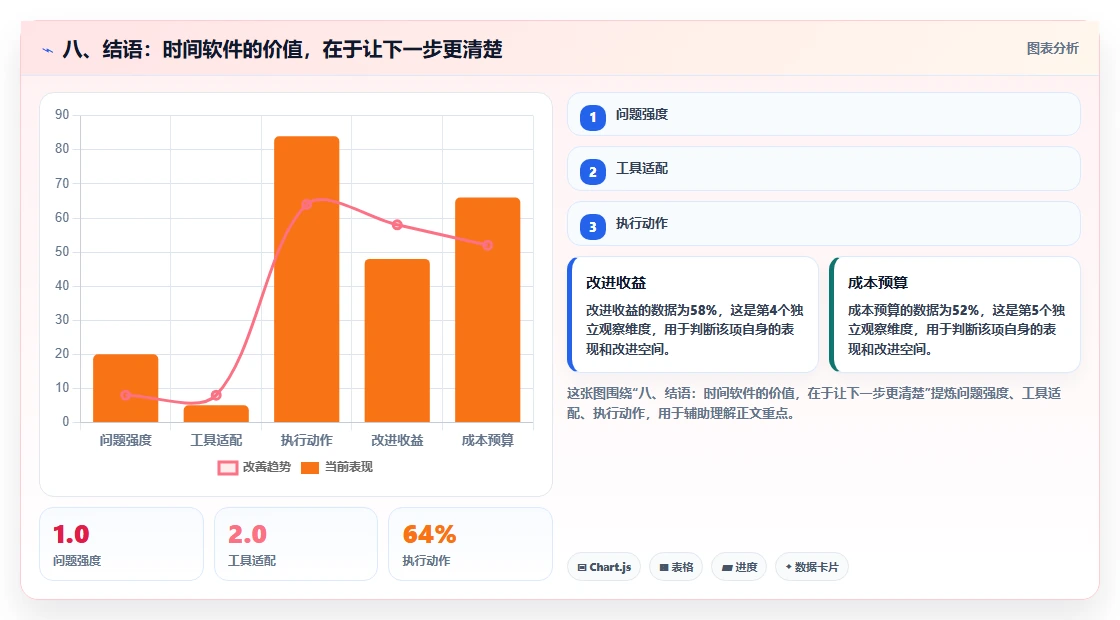Click the 执行动作 x-axis label
This screenshot has height=620, width=1120.
point(306,441)
